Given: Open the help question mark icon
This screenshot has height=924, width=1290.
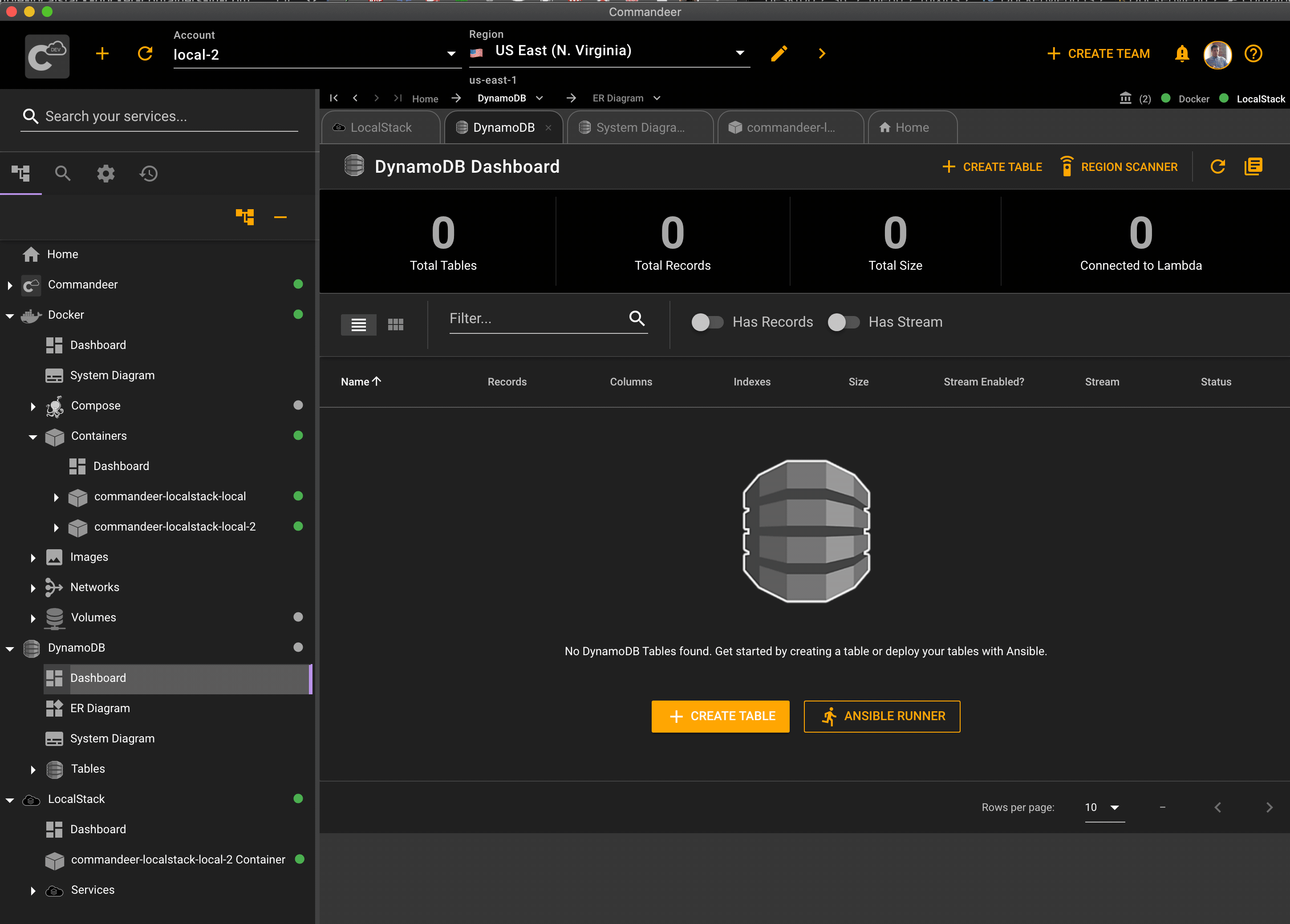Looking at the screenshot, I should tap(1253, 53).
